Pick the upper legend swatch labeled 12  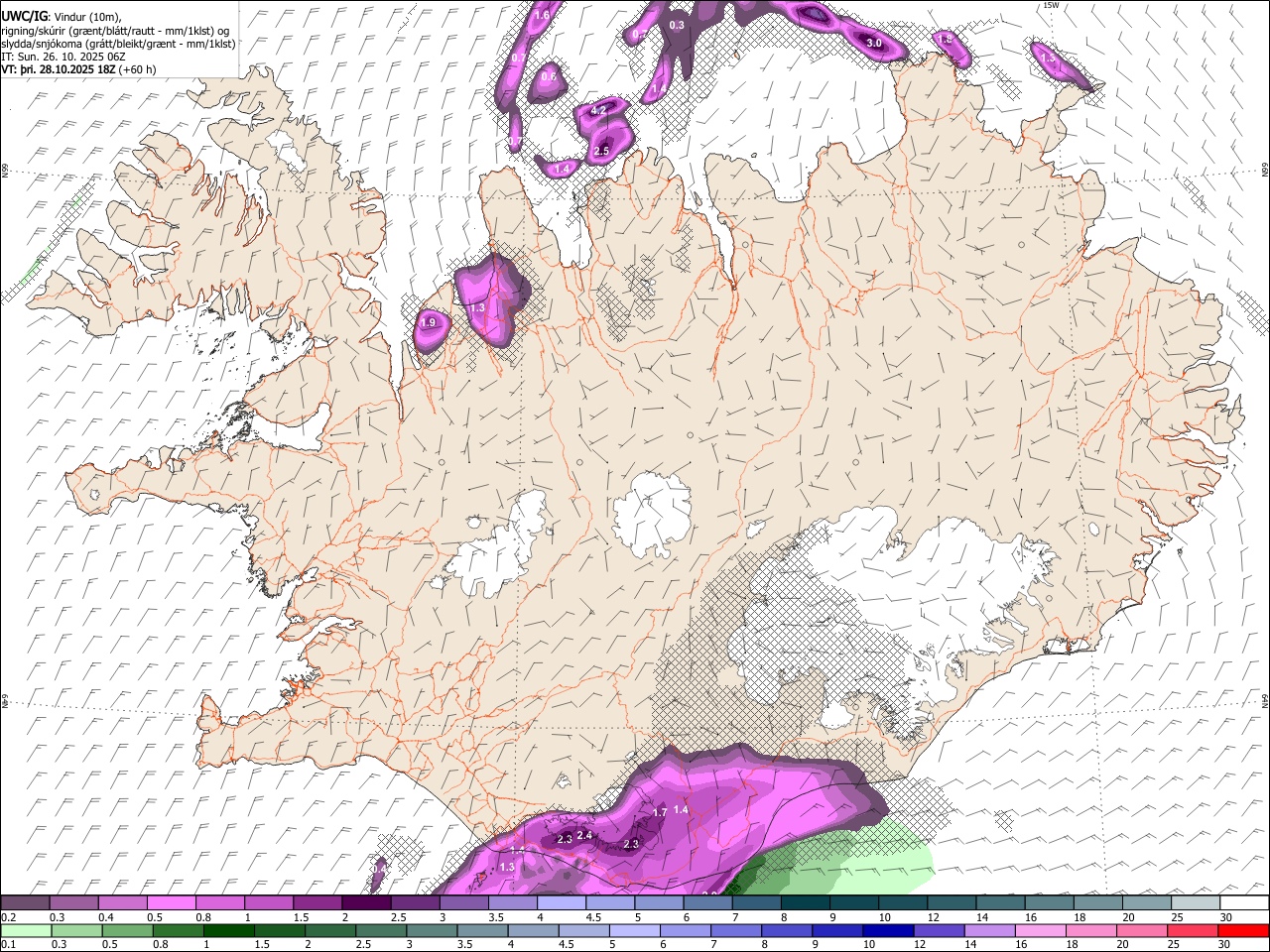point(952,902)
